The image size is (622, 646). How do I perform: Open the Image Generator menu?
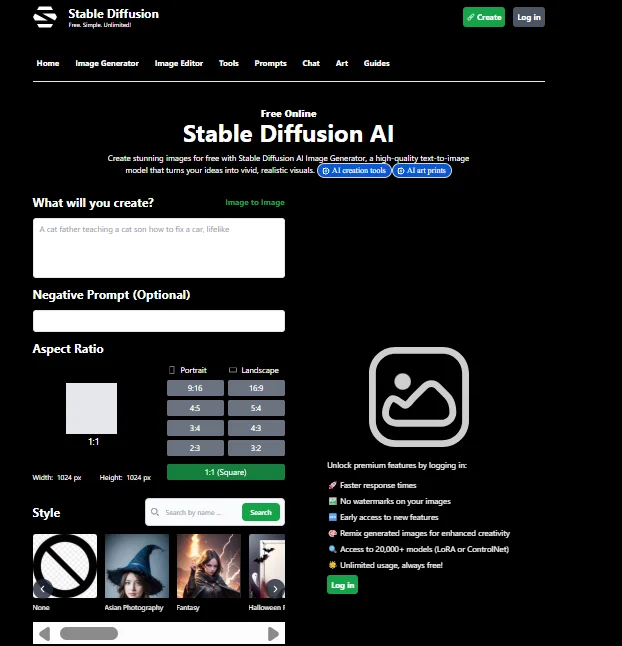pyautogui.click(x=107, y=63)
